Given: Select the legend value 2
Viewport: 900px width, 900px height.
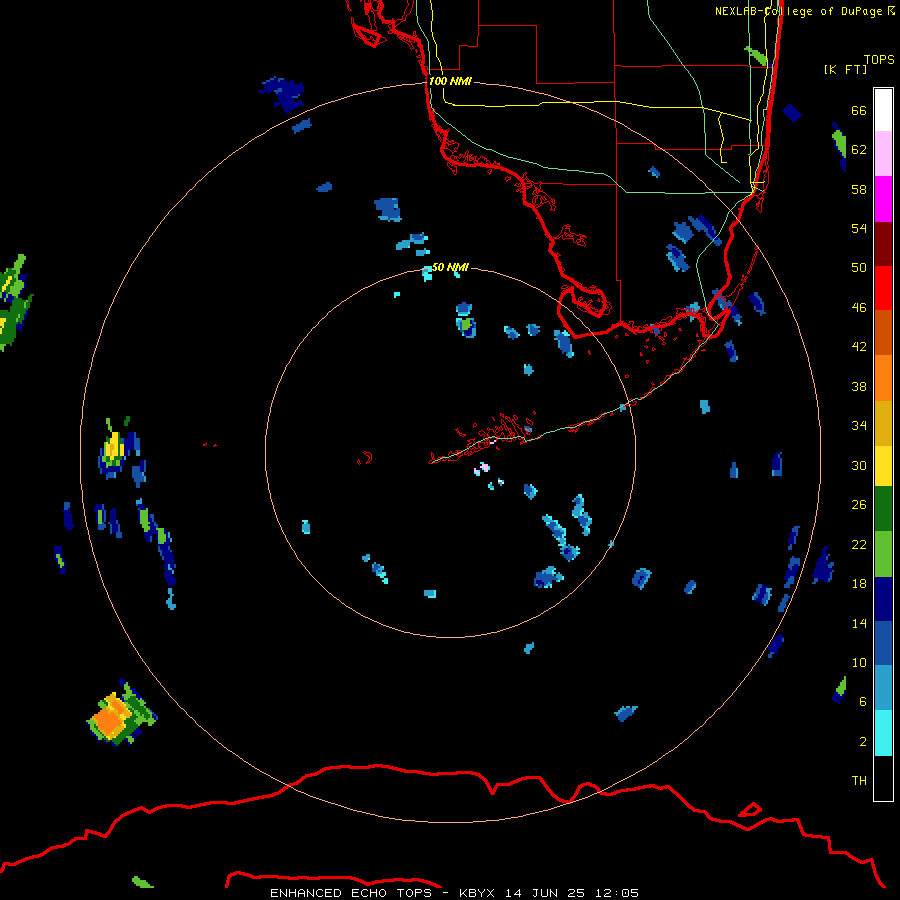Looking at the screenshot, I should coord(863,742).
